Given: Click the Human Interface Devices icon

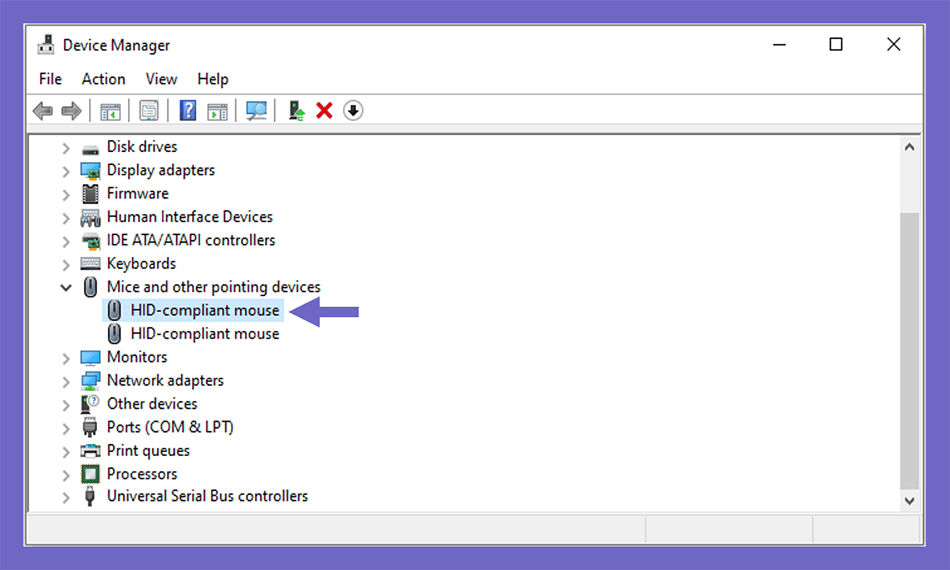Looking at the screenshot, I should pos(90,217).
